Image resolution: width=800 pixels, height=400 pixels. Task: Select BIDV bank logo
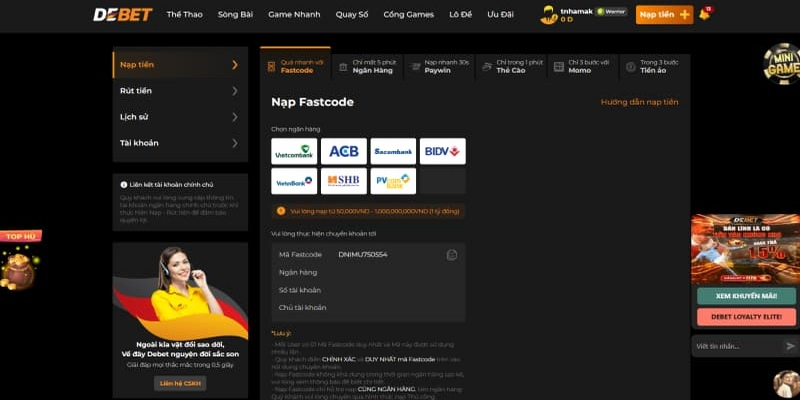(442, 151)
